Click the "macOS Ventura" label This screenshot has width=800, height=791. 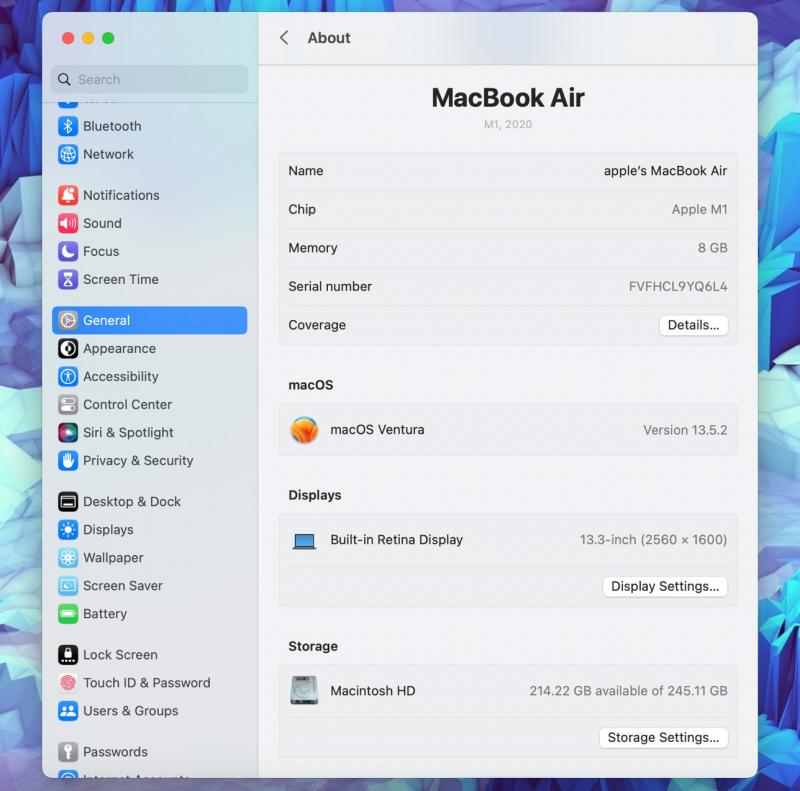(377, 430)
